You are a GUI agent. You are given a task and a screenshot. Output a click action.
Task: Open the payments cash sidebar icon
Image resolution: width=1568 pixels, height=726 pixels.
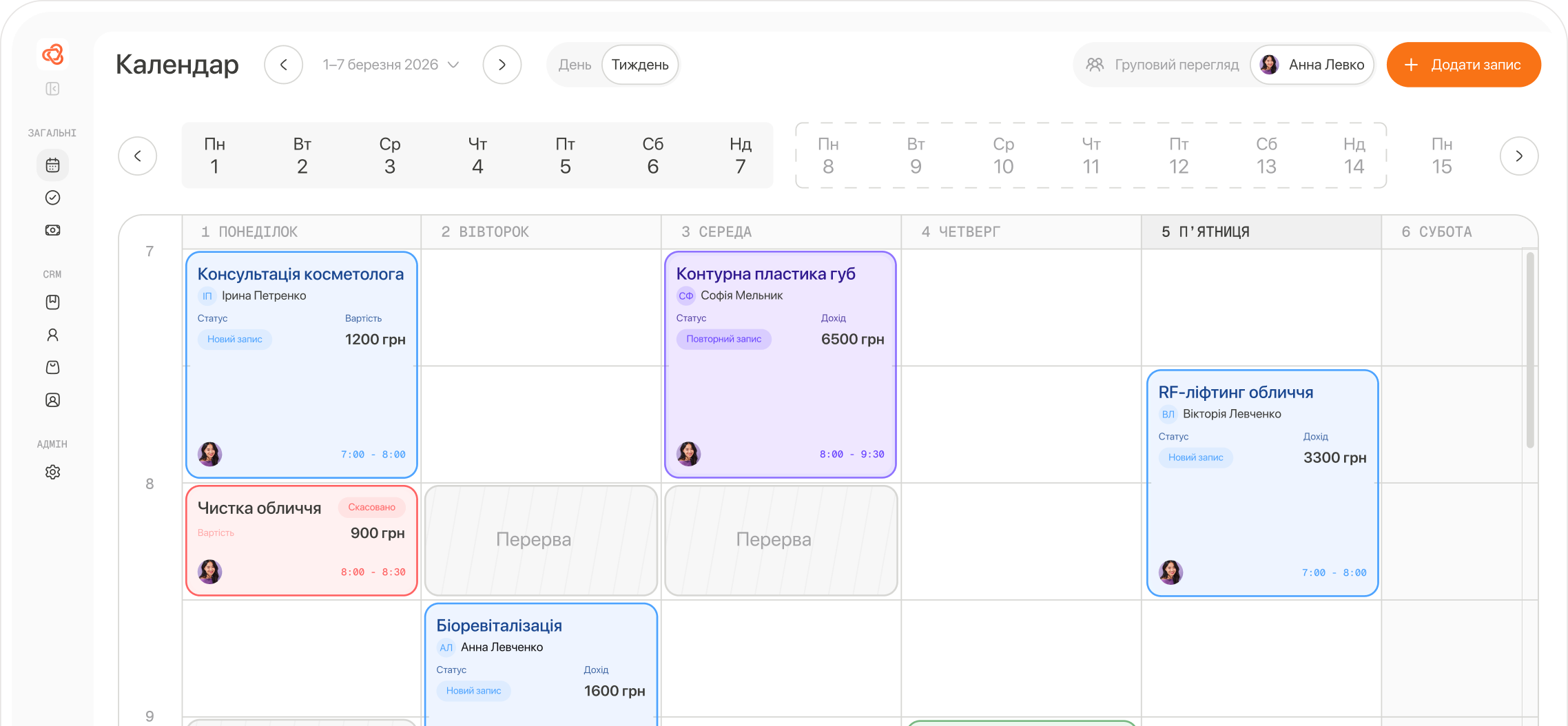click(x=52, y=230)
